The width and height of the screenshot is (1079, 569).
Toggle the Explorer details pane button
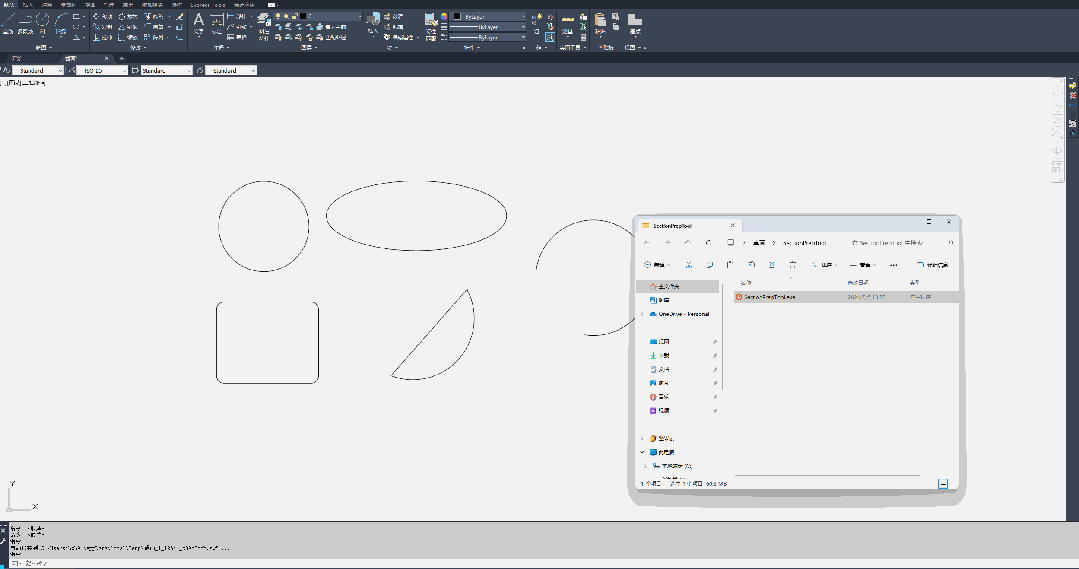coord(933,265)
